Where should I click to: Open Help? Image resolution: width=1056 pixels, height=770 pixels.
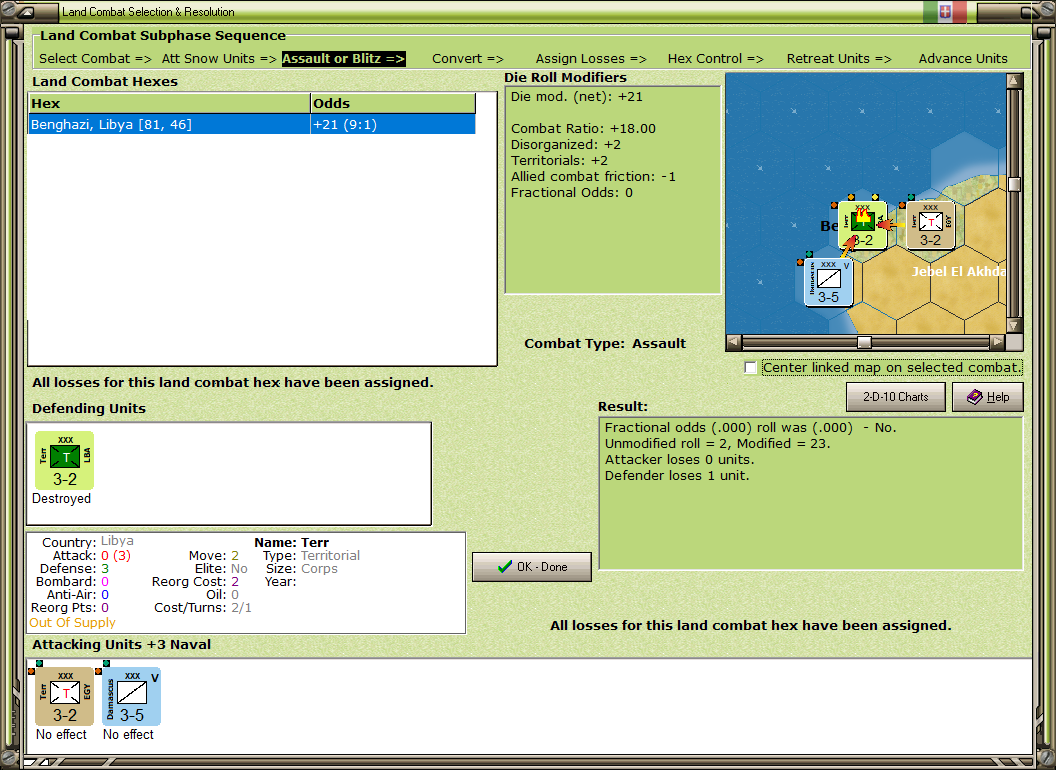(x=988, y=397)
